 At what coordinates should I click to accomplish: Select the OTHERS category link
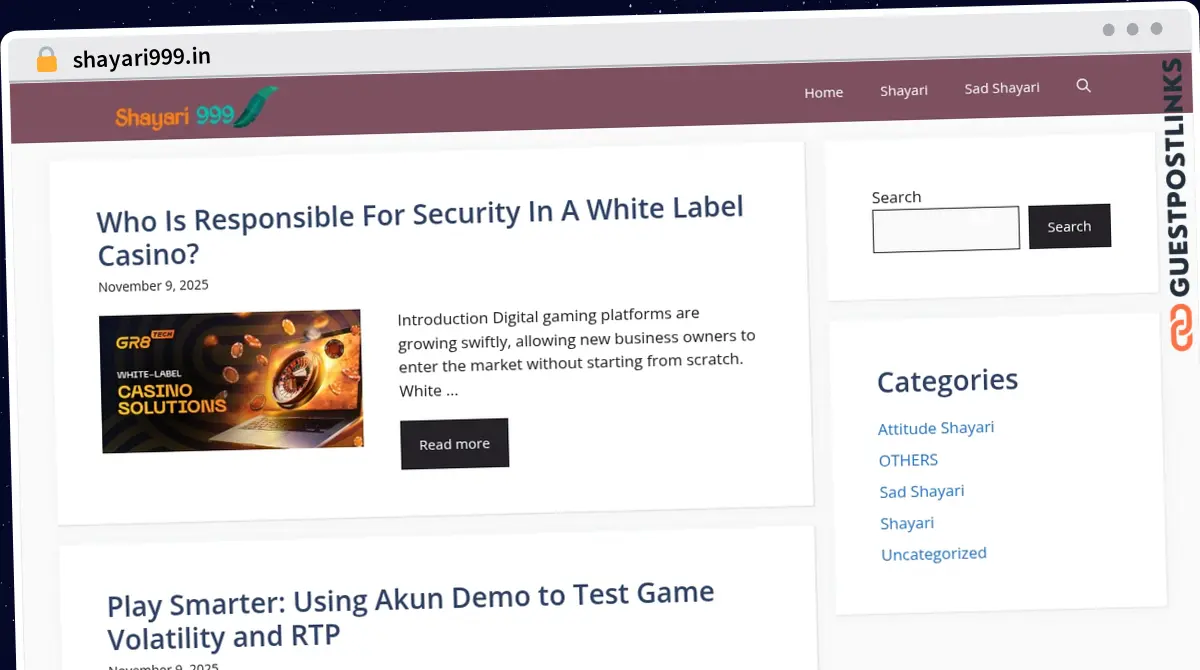click(908, 460)
